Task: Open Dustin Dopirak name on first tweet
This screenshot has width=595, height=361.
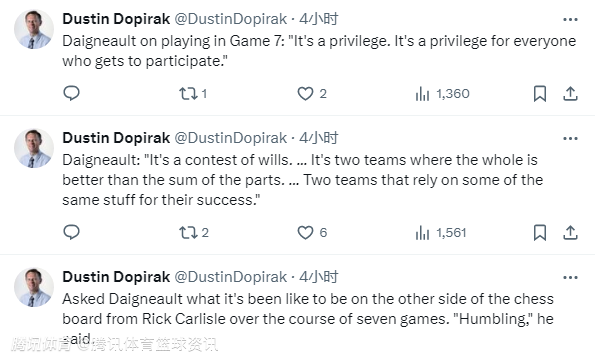Action: pos(116,19)
